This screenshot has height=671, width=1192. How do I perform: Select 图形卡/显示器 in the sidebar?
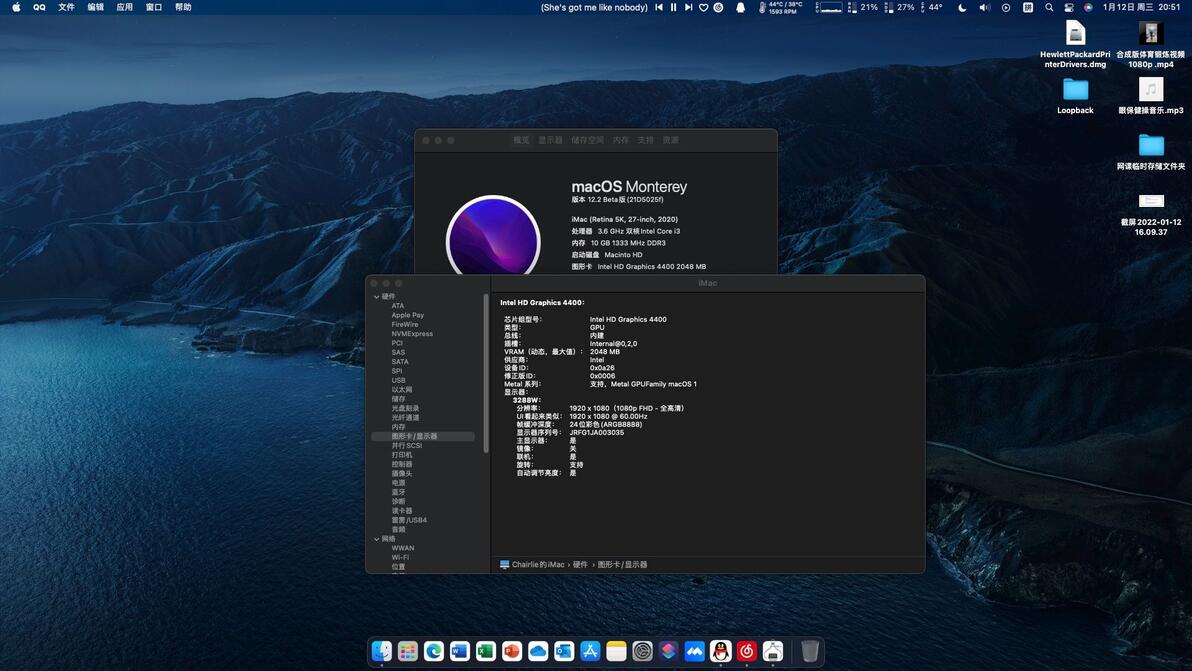coord(423,436)
